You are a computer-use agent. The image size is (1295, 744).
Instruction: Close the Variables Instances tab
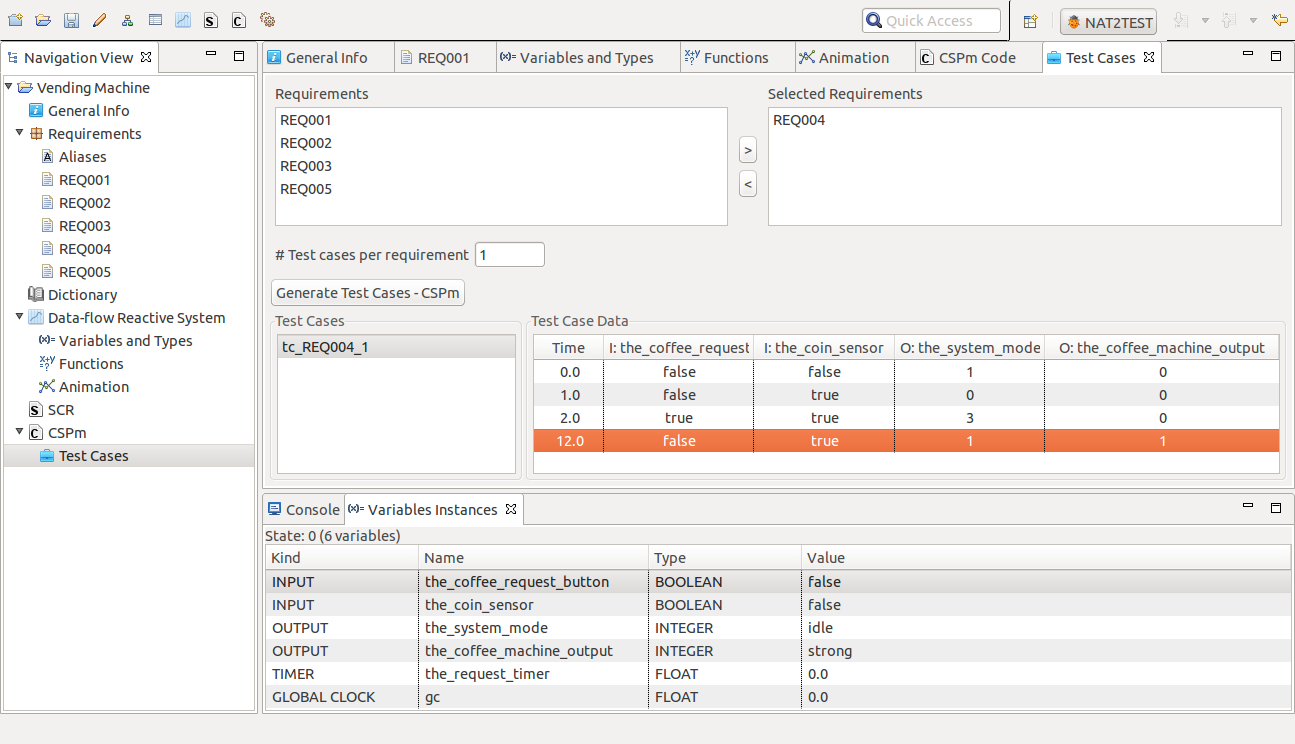tap(511, 509)
